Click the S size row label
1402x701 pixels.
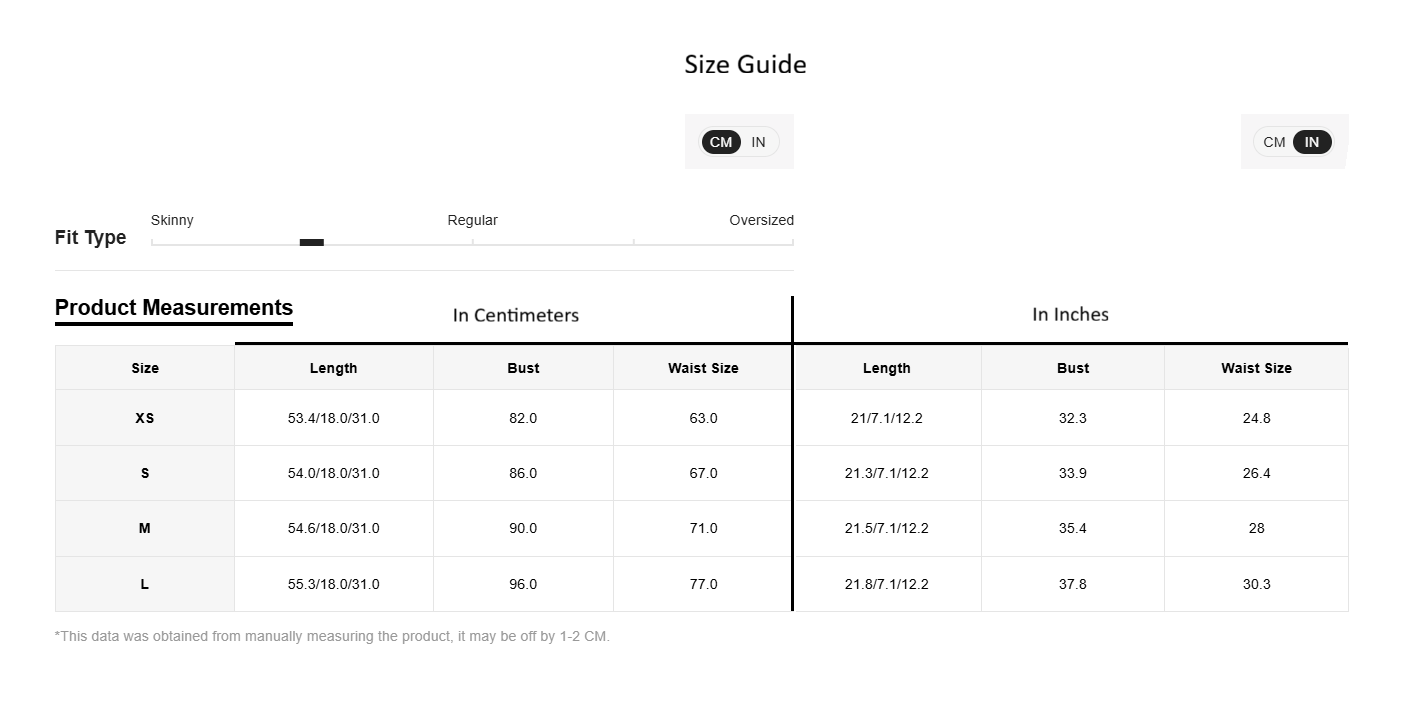click(x=145, y=473)
